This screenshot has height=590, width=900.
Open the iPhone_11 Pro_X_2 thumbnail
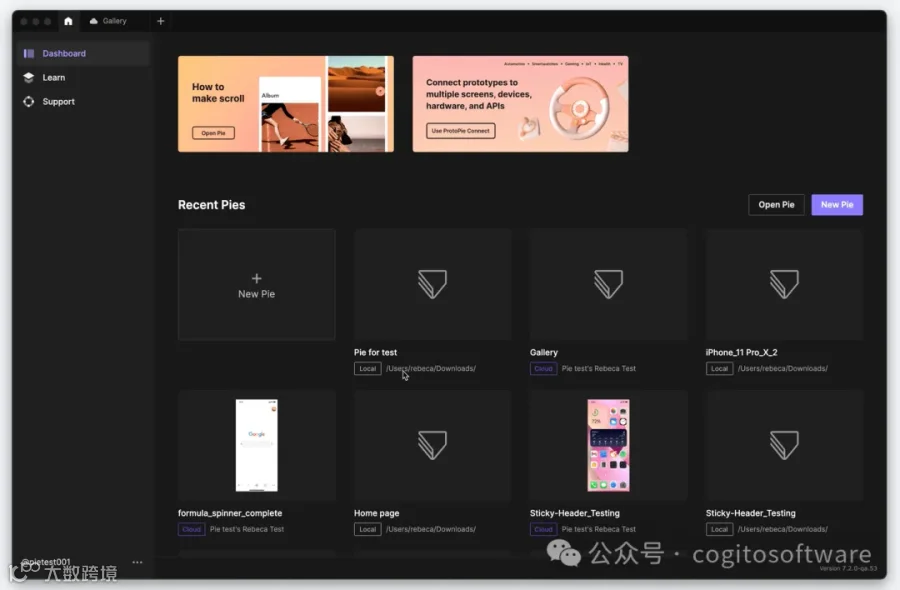(784, 285)
